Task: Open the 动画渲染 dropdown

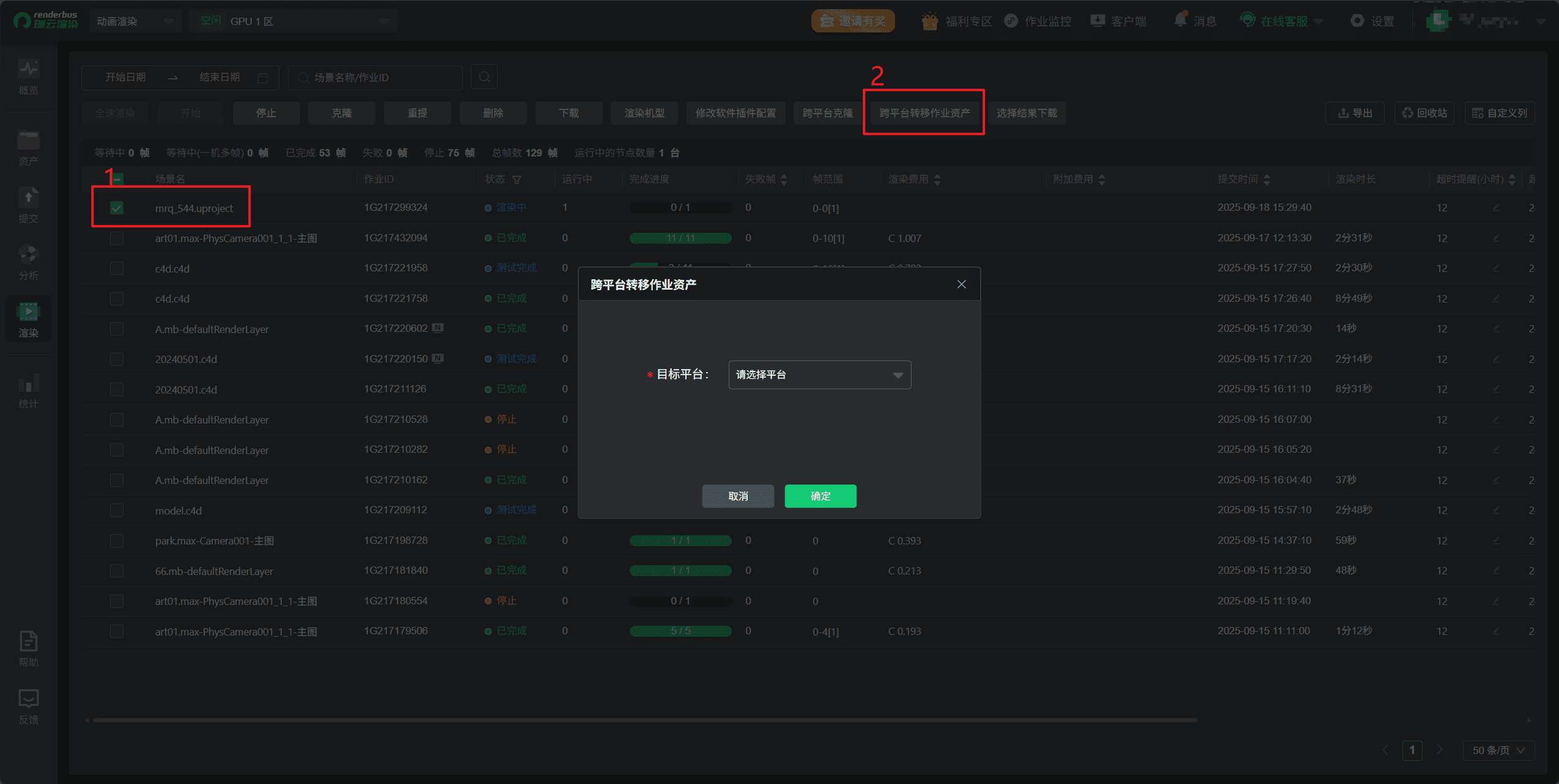Action: (135, 21)
